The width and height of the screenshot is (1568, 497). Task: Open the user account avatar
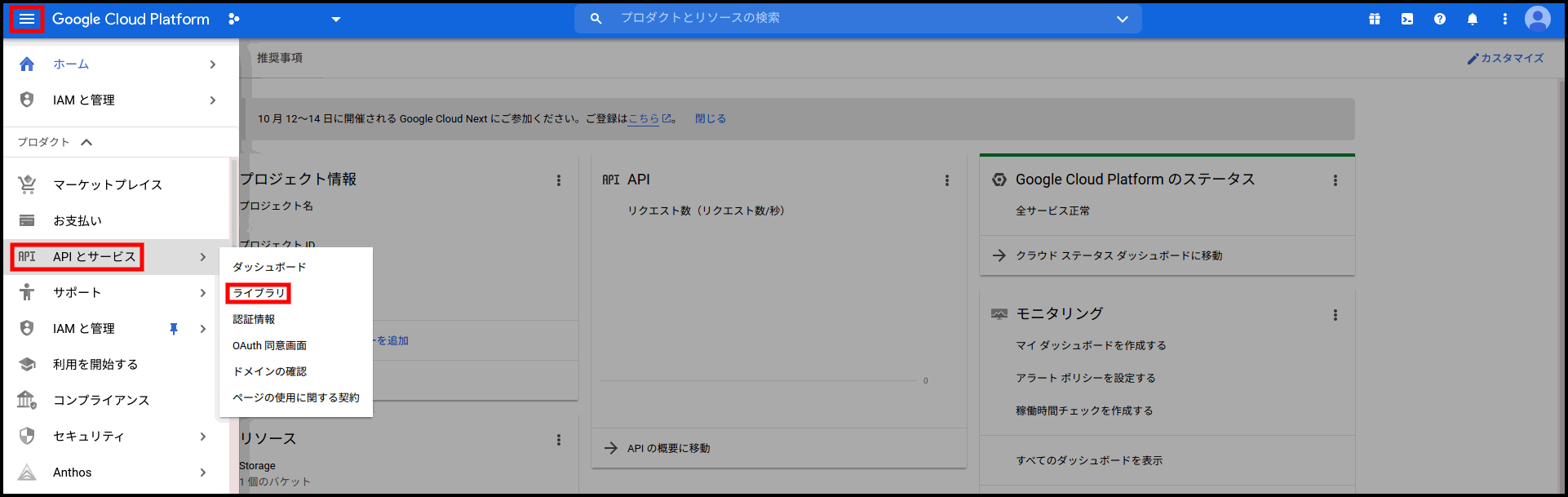[1538, 19]
